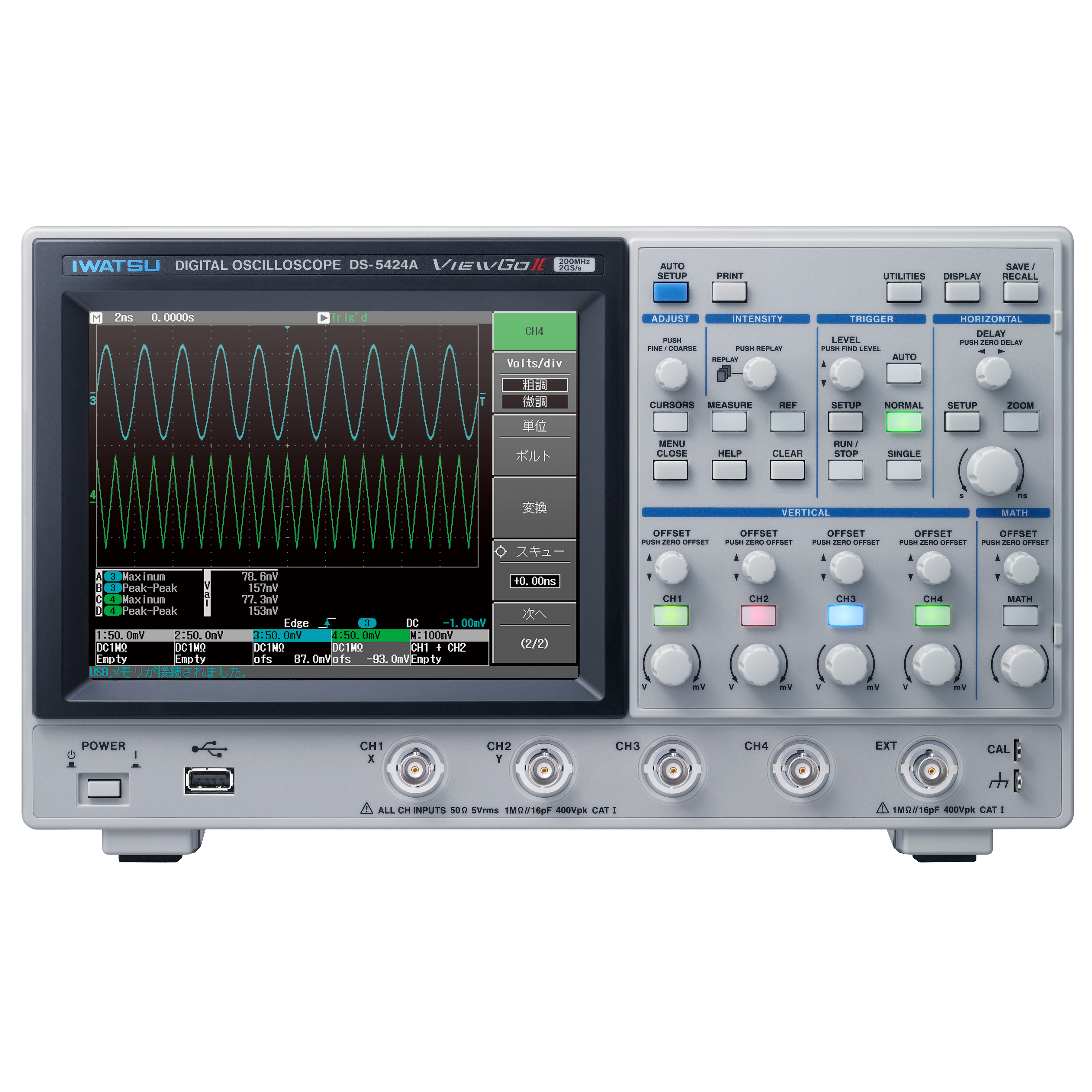Click the REPLAY pages icon

[724, 374]
